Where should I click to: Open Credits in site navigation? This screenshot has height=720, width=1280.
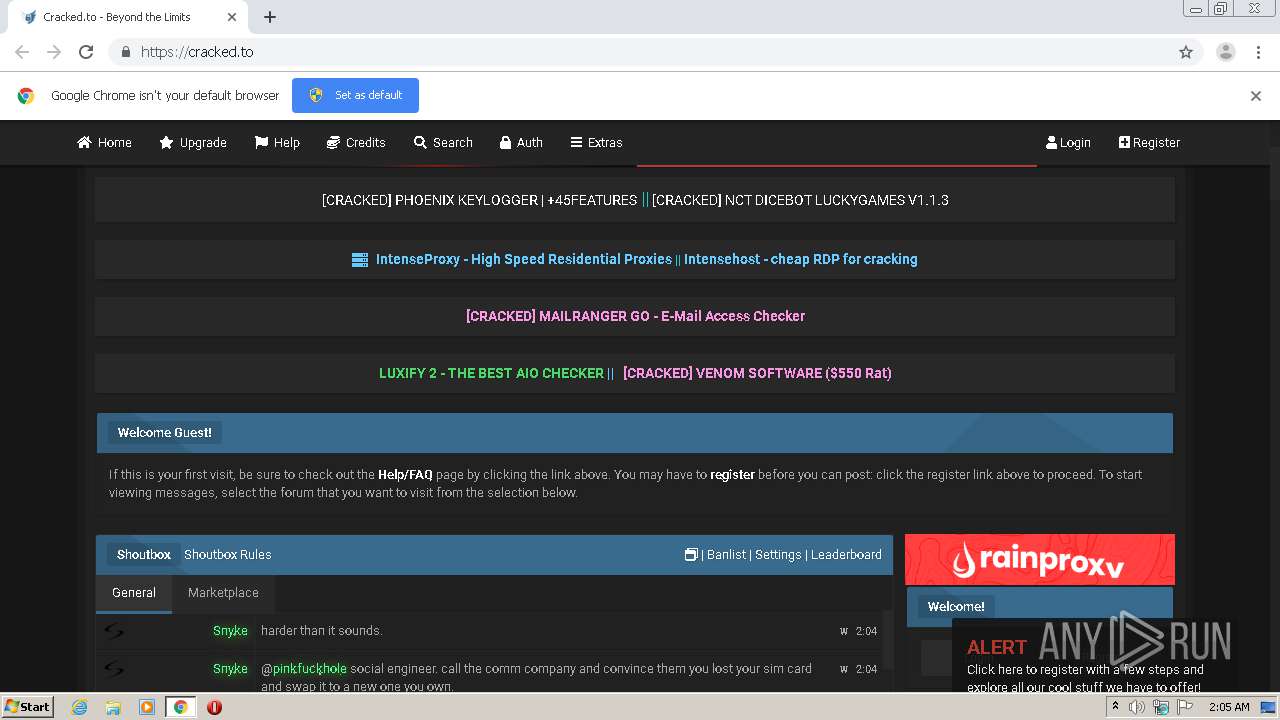coord(356,142)
